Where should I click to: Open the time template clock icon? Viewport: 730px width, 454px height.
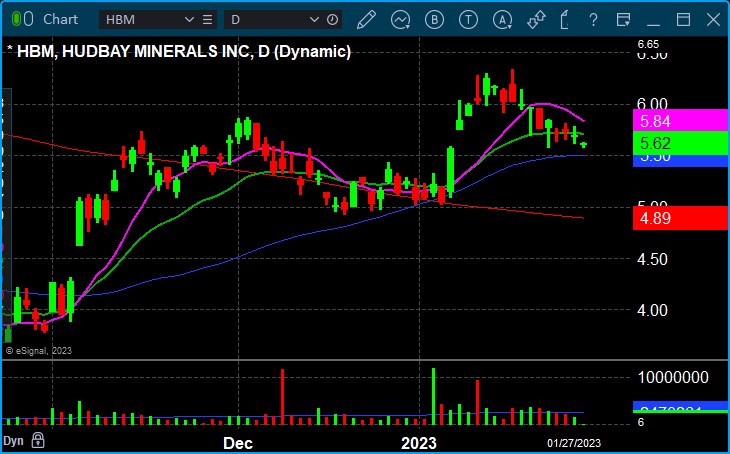[332, 20]
